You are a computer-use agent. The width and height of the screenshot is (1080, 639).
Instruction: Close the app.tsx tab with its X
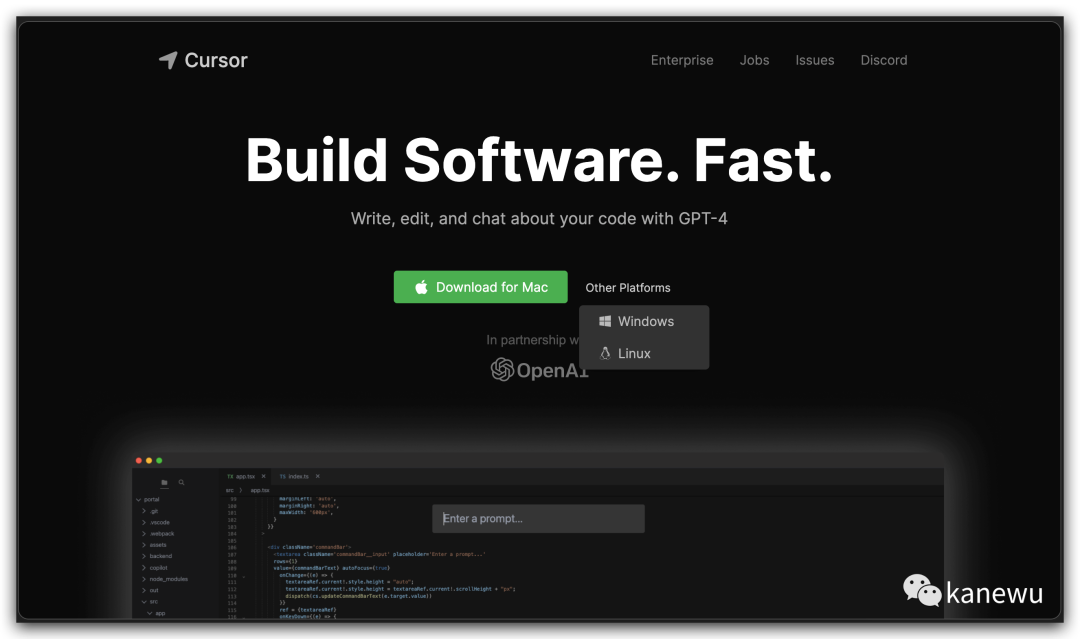point(263,477)
